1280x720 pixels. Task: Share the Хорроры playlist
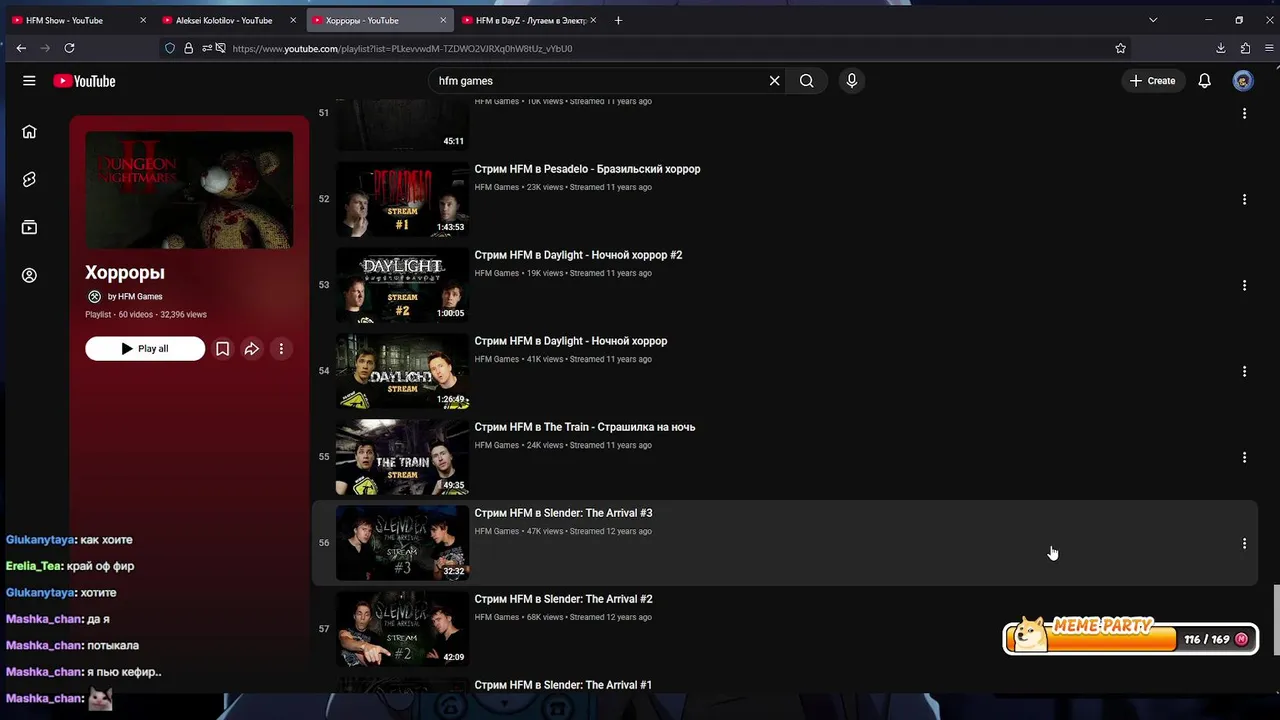coord(252,348)
